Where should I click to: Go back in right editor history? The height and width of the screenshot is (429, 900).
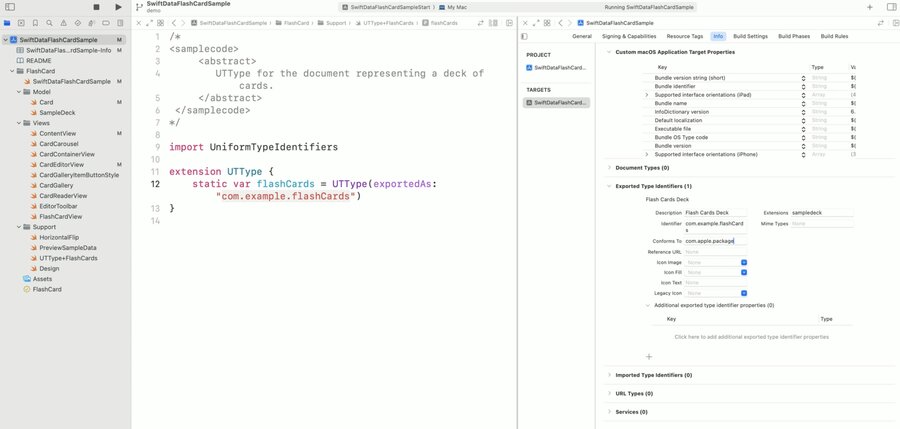point(560,23)
